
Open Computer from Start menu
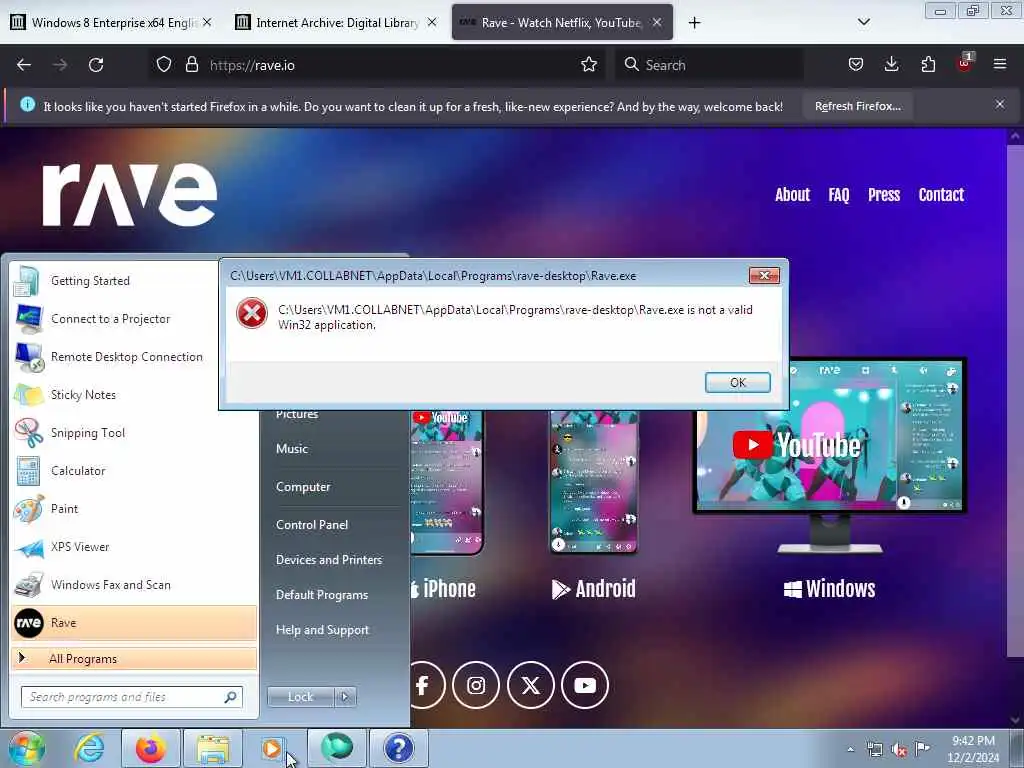(303, 487)
